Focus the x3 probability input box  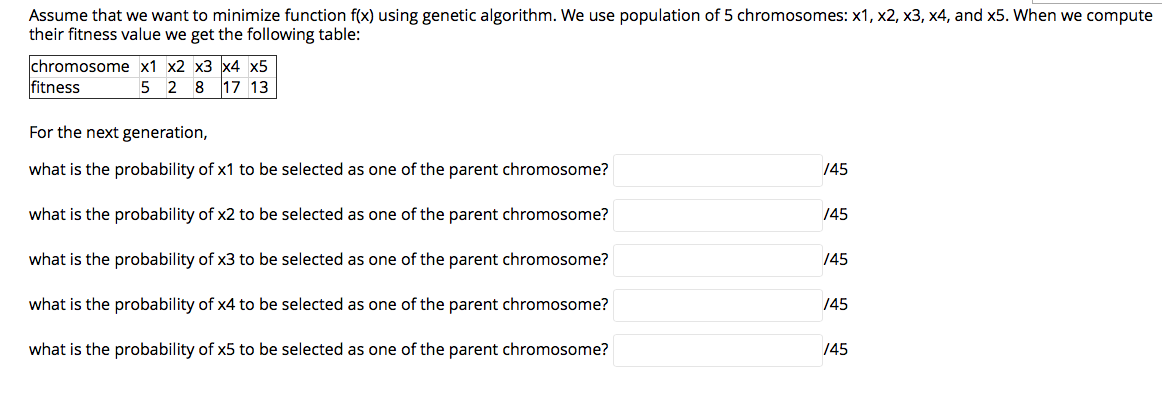coord(718,260)
